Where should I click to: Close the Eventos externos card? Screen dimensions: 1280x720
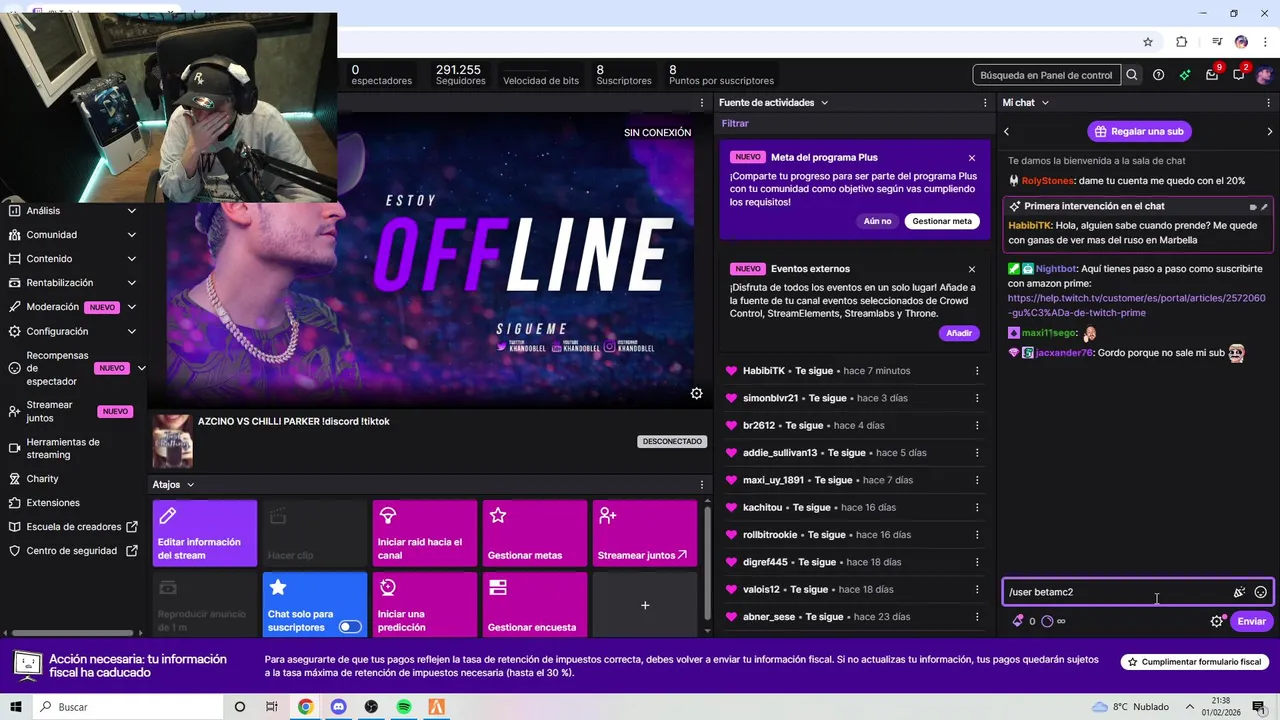point(971,269)
